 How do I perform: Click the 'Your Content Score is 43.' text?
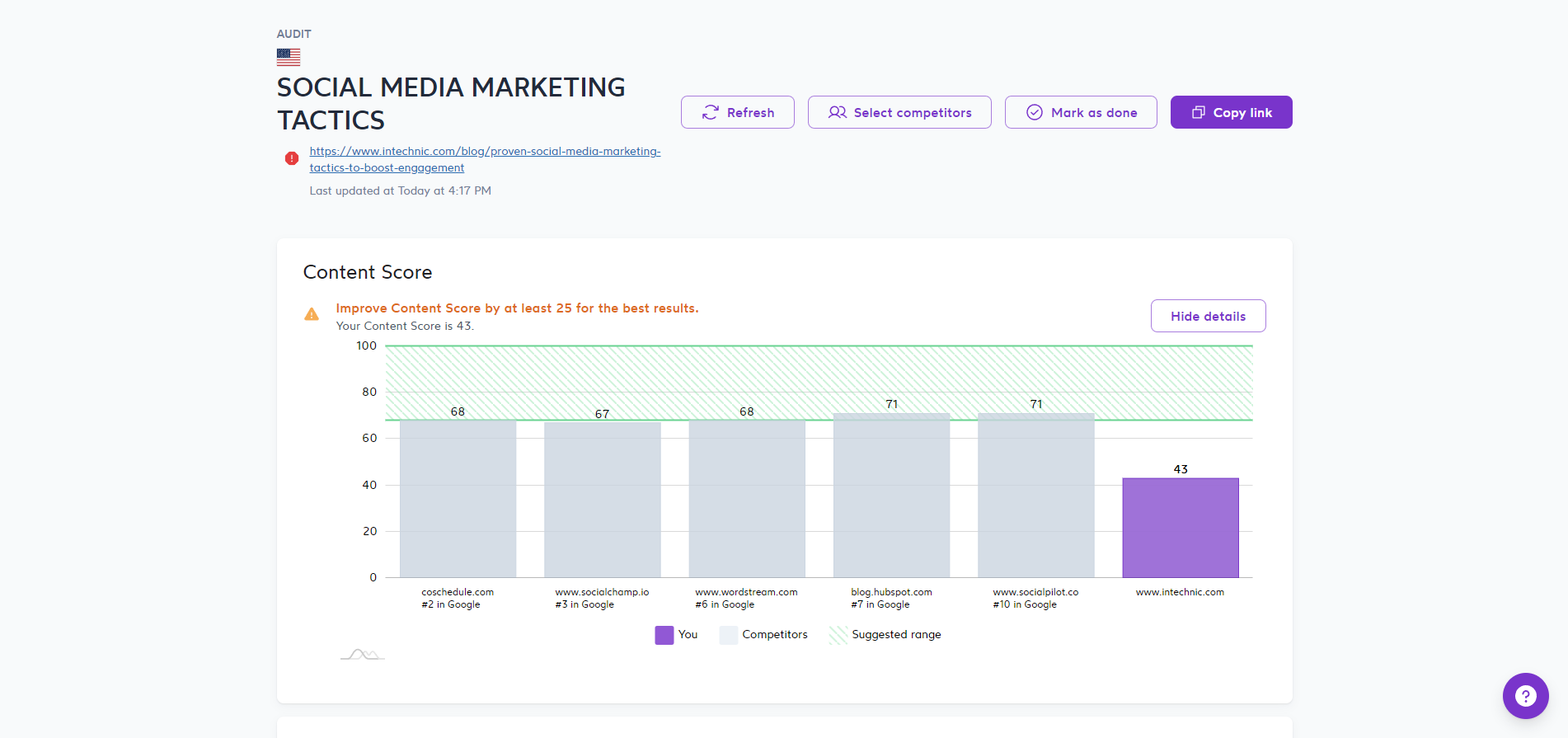[405, 326]
